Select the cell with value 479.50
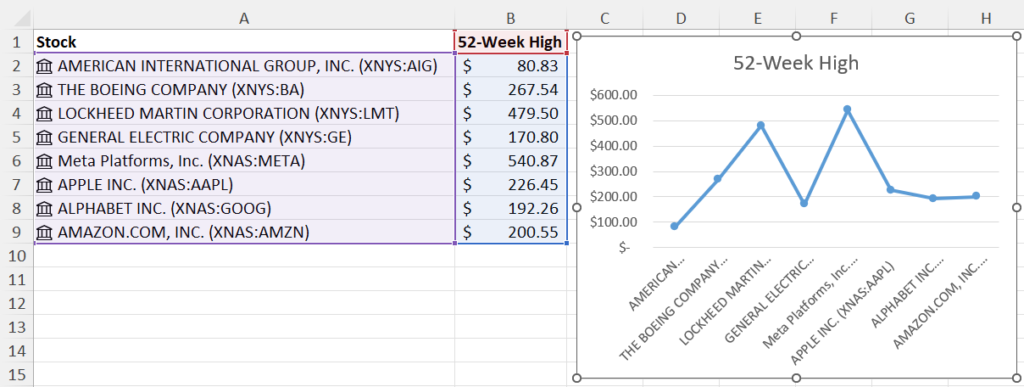Viewport: 1024px width, 387px height. click(511, 114)
